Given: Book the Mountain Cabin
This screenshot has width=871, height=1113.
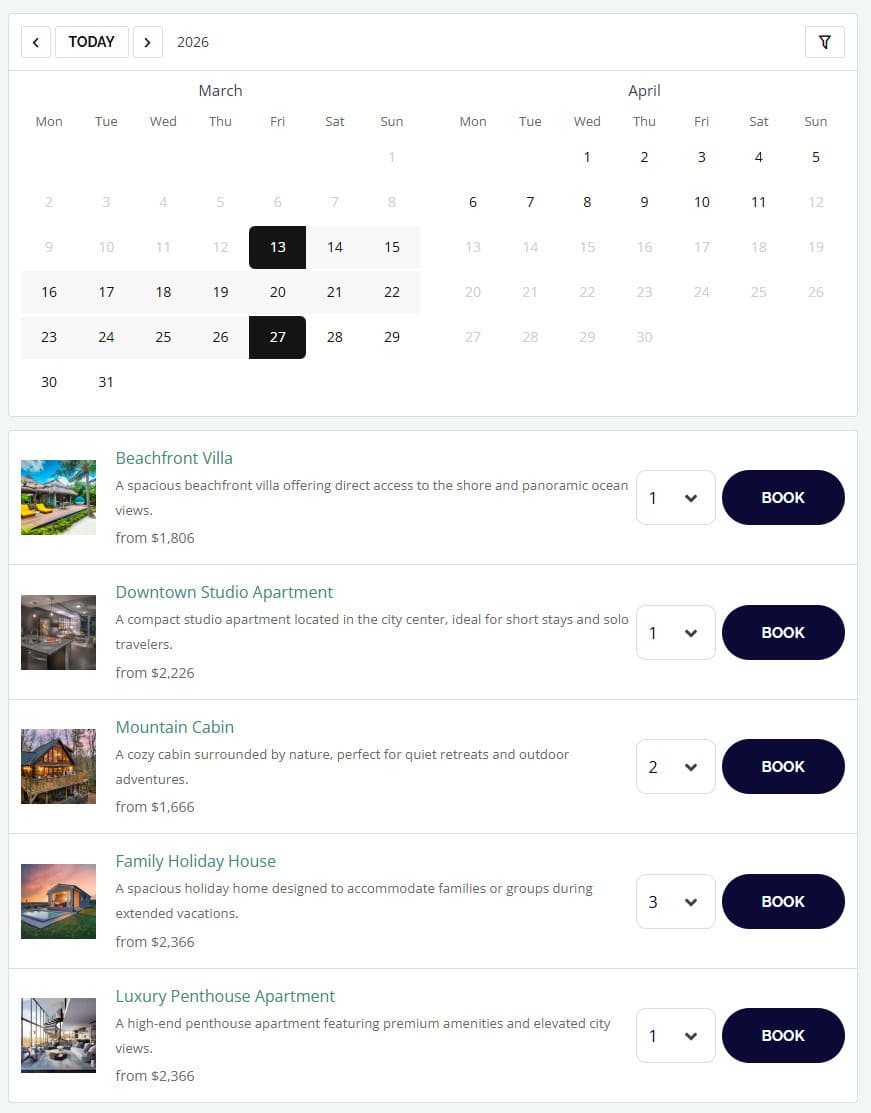Looking at the screenshot, I should (x=783, y=766).
